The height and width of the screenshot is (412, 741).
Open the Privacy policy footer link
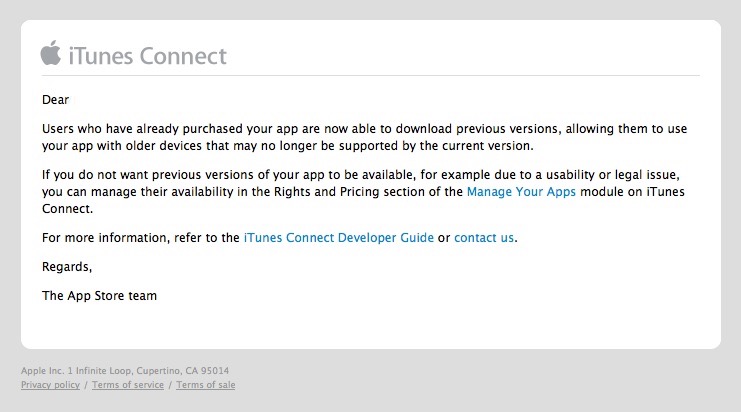tap(51, 385)
